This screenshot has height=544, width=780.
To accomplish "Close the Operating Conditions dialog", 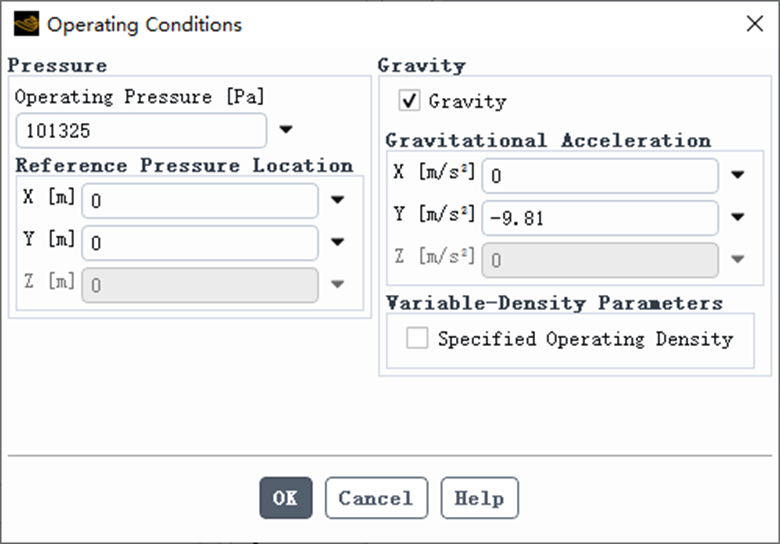I will coord(755,23).
